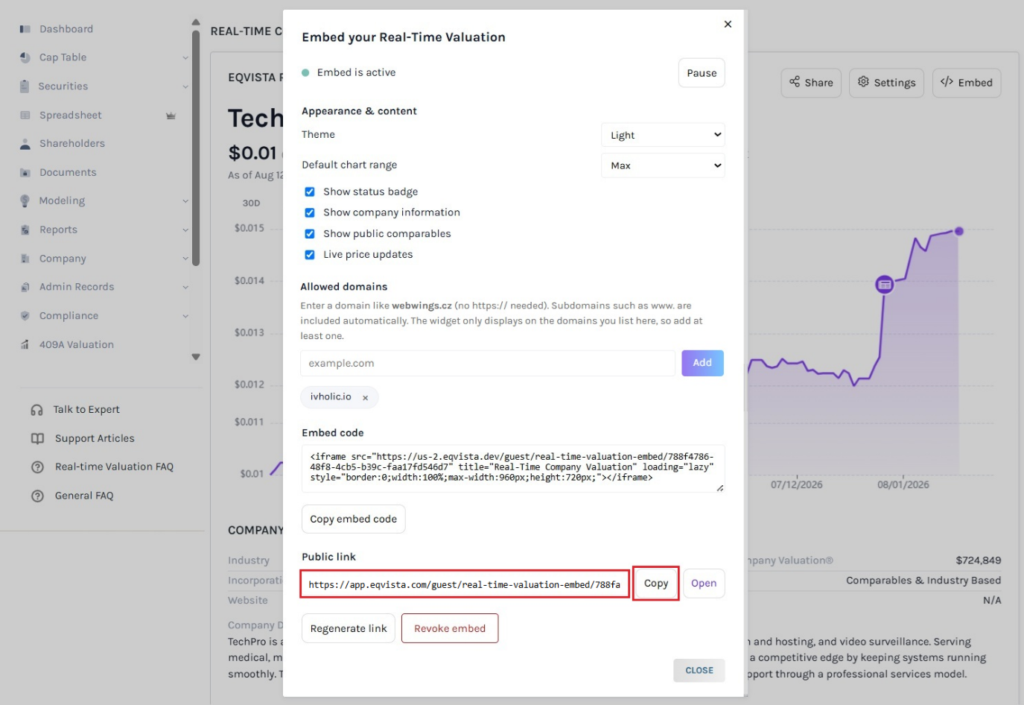Click Copy embed code button
Image resolution: width=1024 pixels, height=705 pixels.
click(x=353, y=519)
